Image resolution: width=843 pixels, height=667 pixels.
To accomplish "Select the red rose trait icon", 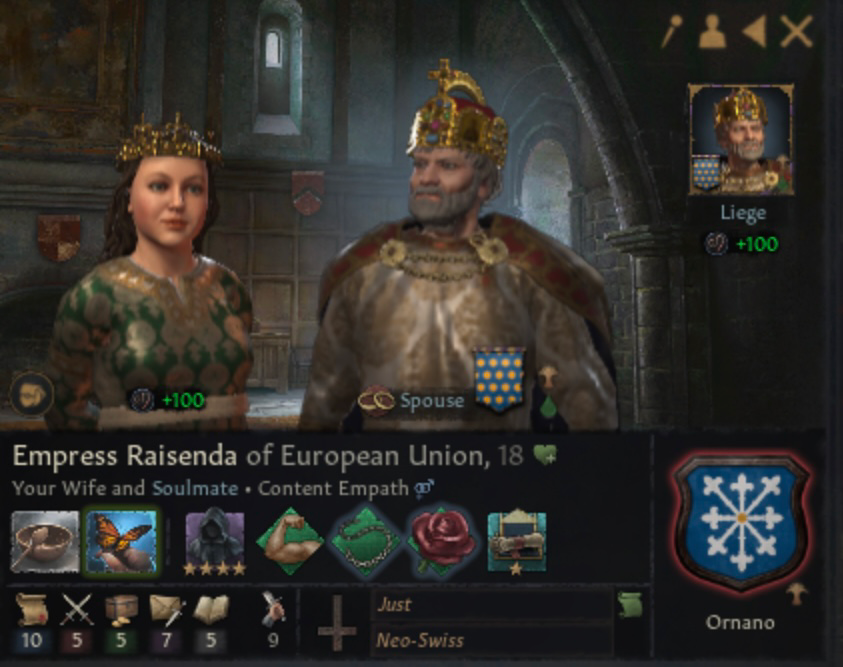I will click(x=442, y=542).
